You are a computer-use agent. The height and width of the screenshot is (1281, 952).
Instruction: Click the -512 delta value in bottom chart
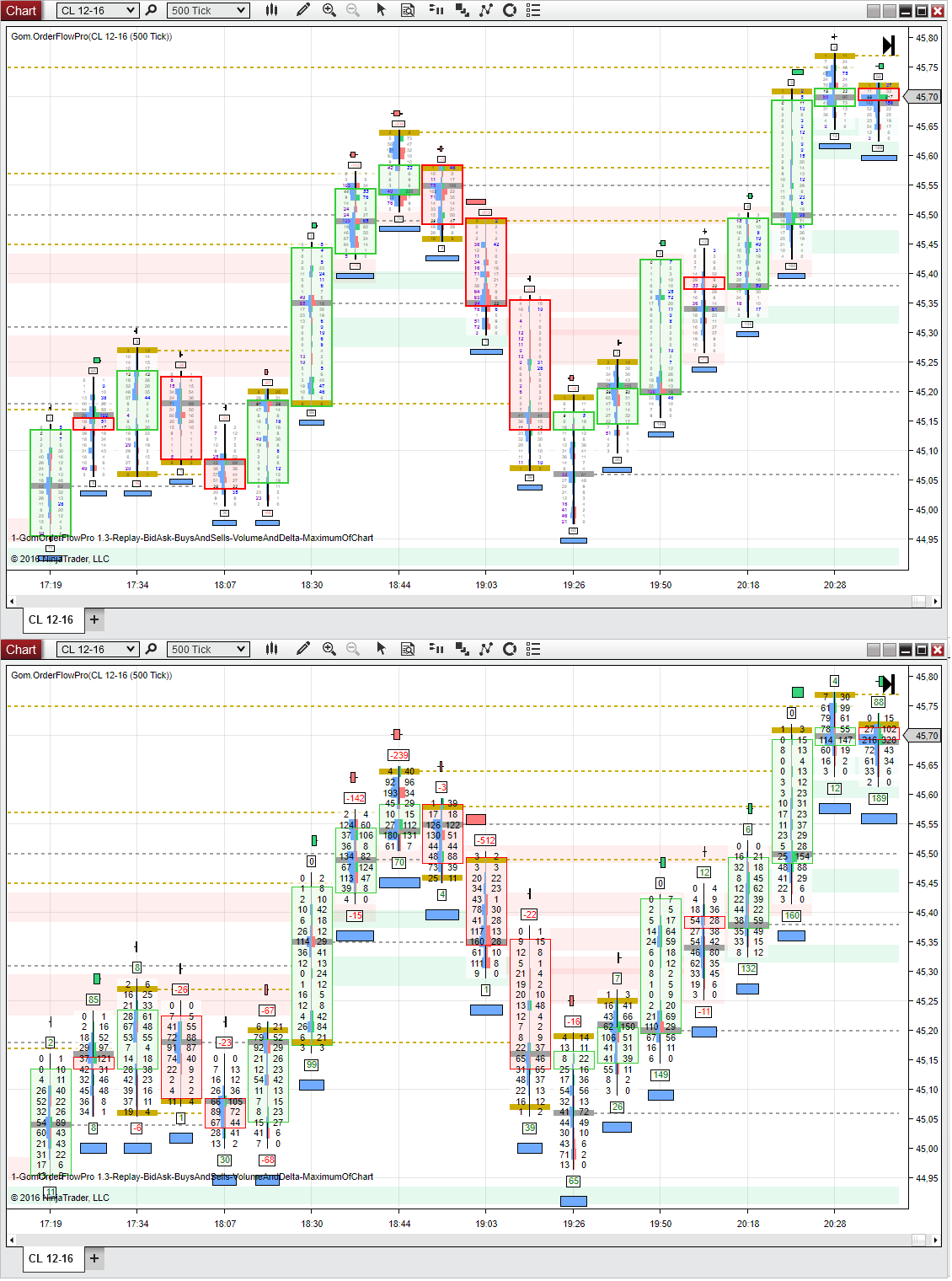pos(486,840)
